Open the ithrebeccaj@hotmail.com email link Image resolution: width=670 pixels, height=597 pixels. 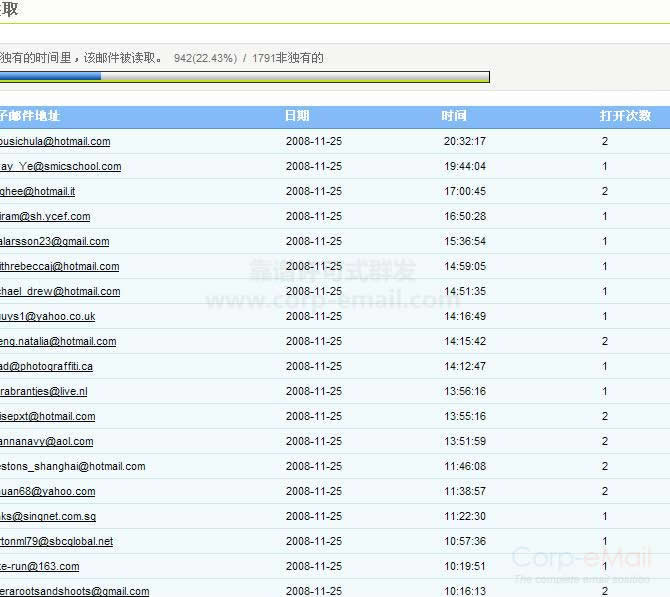click(x=60, y=267)
